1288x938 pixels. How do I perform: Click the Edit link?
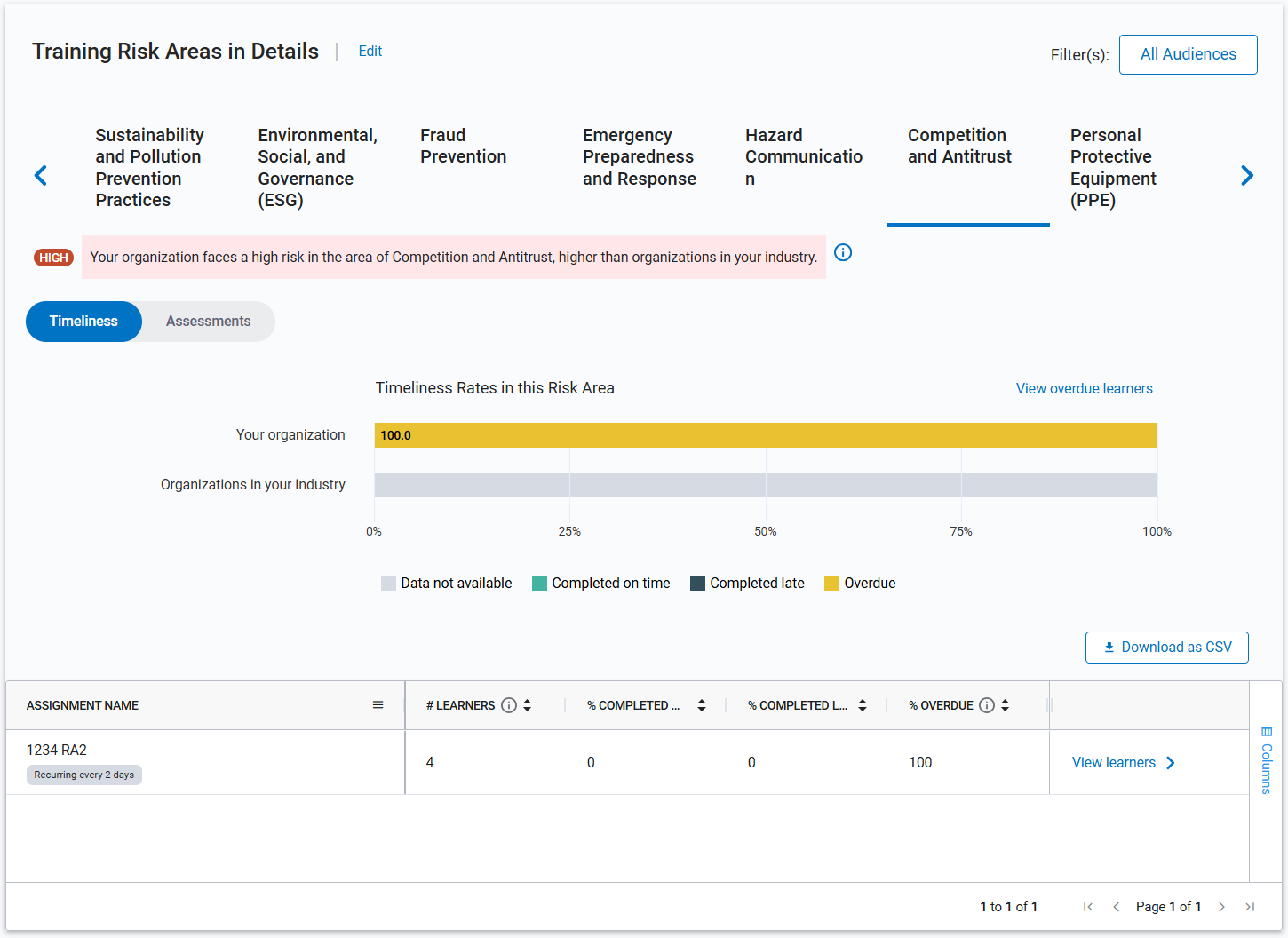click(x=370, y=52)
